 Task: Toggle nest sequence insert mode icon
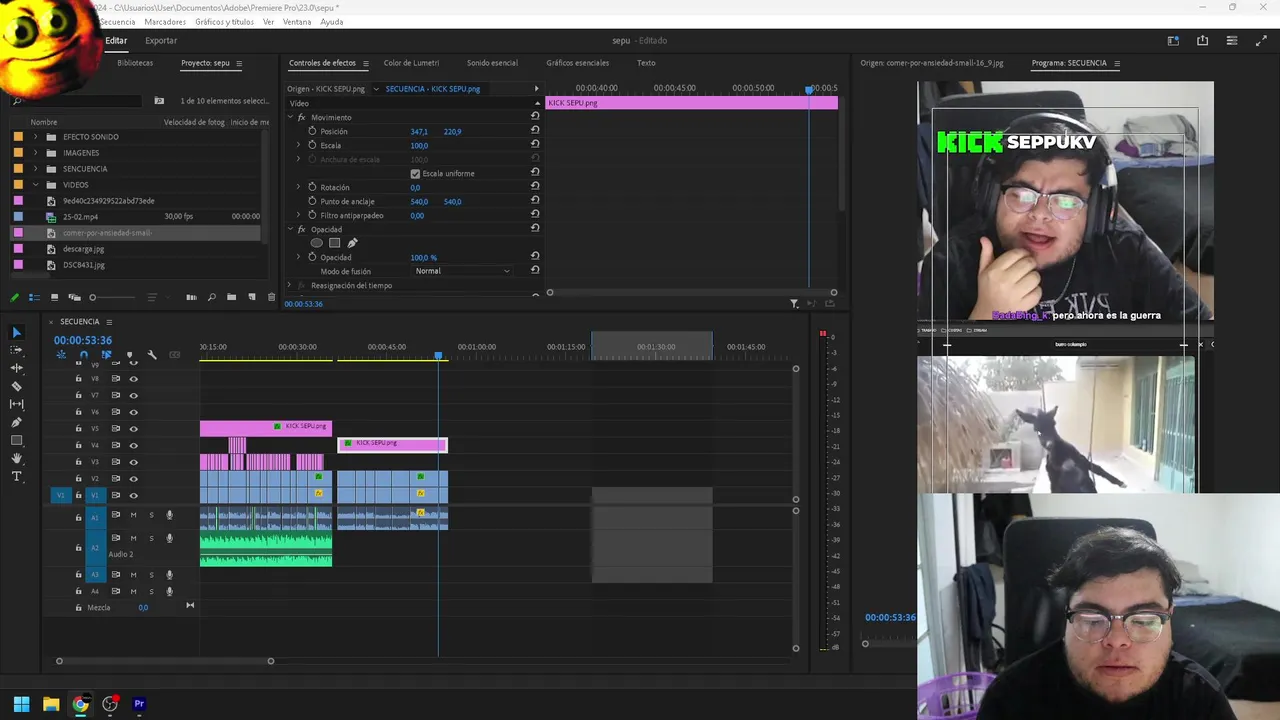61,355
